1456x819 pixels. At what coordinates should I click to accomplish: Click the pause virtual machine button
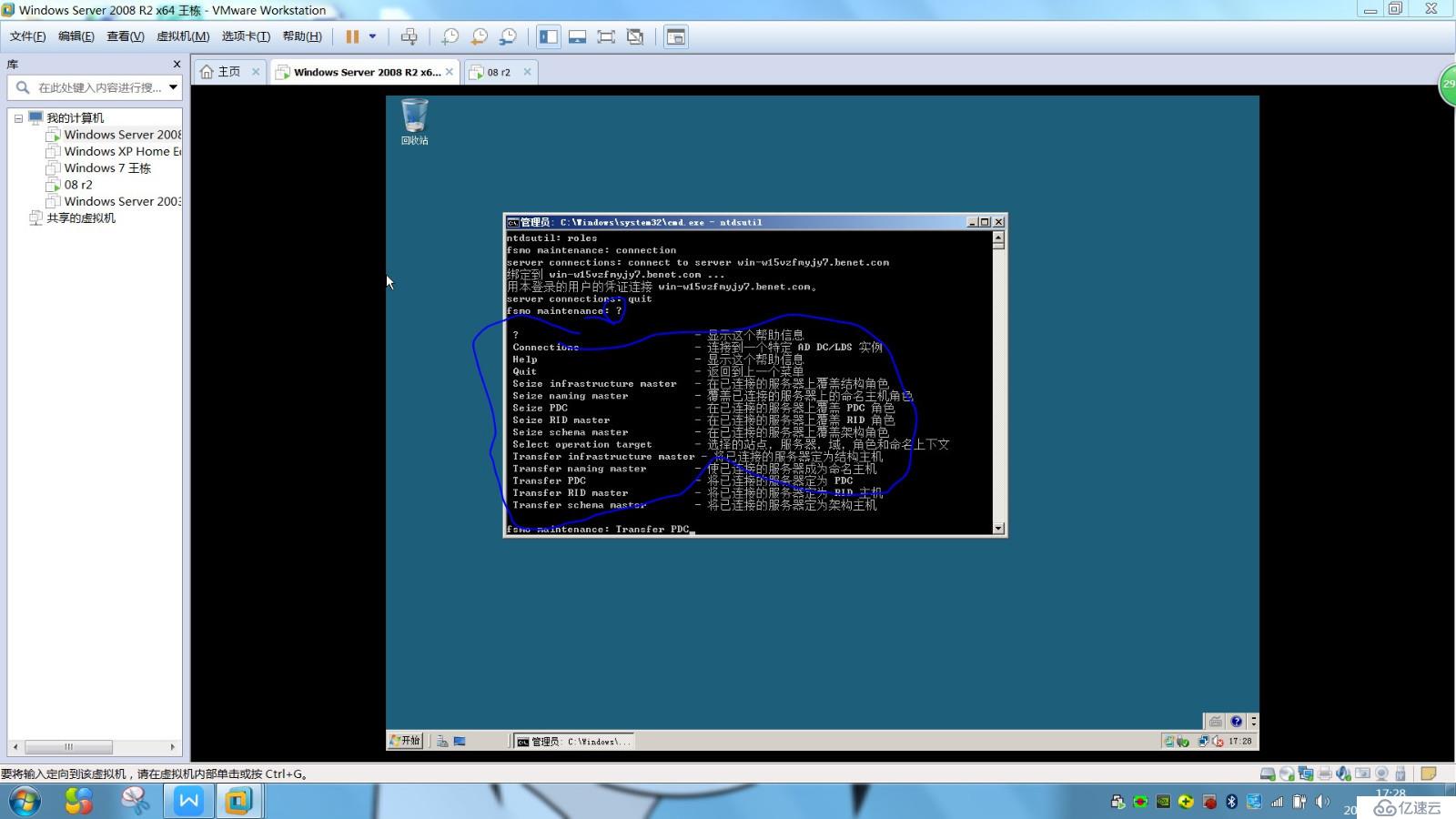[x=352, y=36]
